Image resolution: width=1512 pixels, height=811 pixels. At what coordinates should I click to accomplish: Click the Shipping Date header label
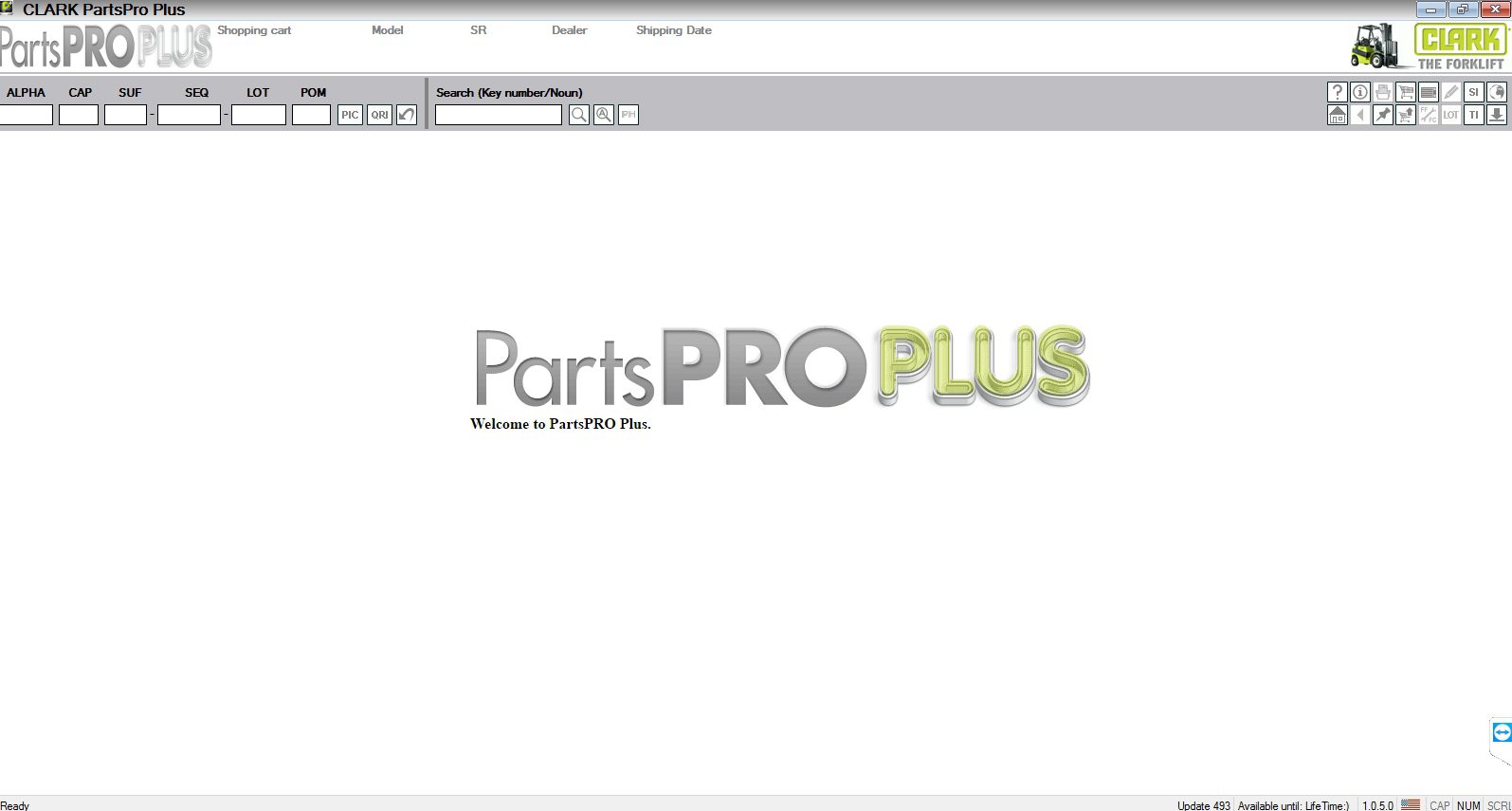pyautogui.click(x=674, y=30)
